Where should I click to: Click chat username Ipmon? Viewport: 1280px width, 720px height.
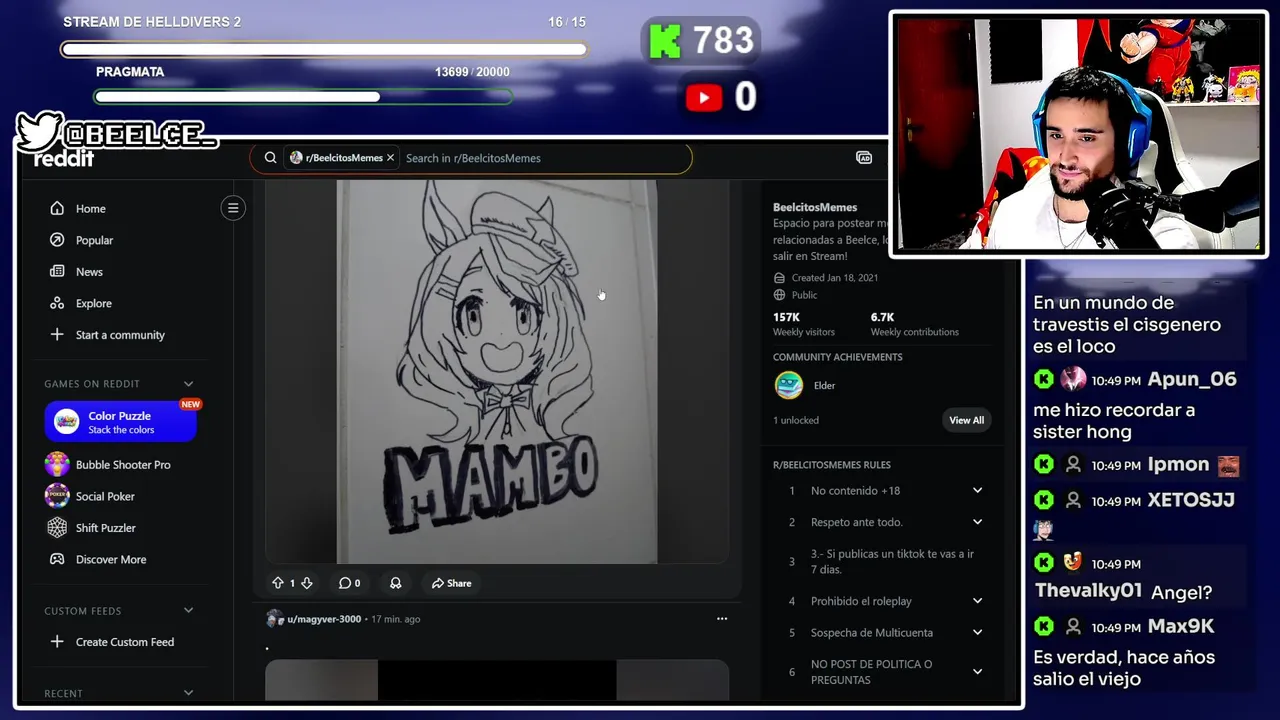[x=1178, y=465]
